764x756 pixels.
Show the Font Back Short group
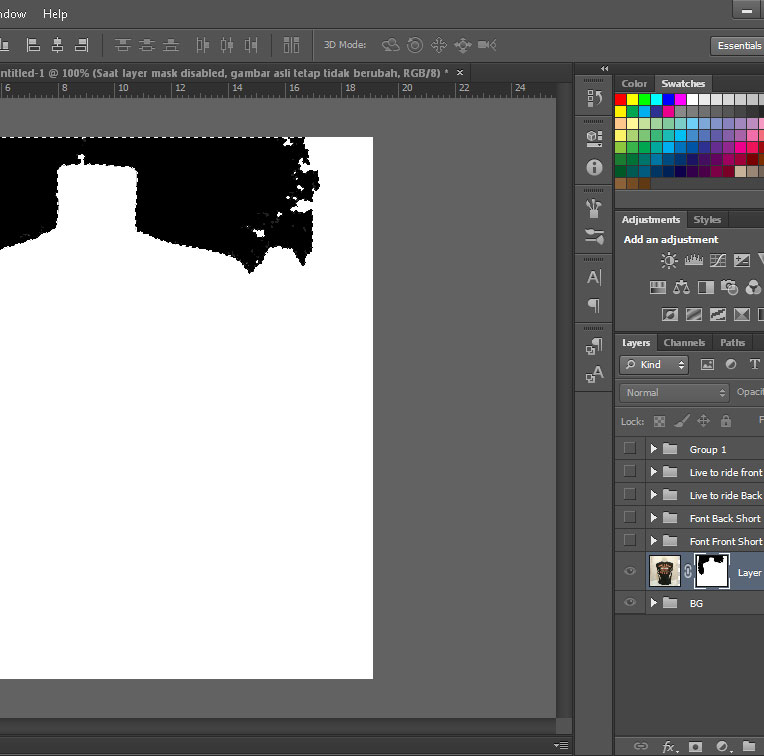[x=629, y=518]
